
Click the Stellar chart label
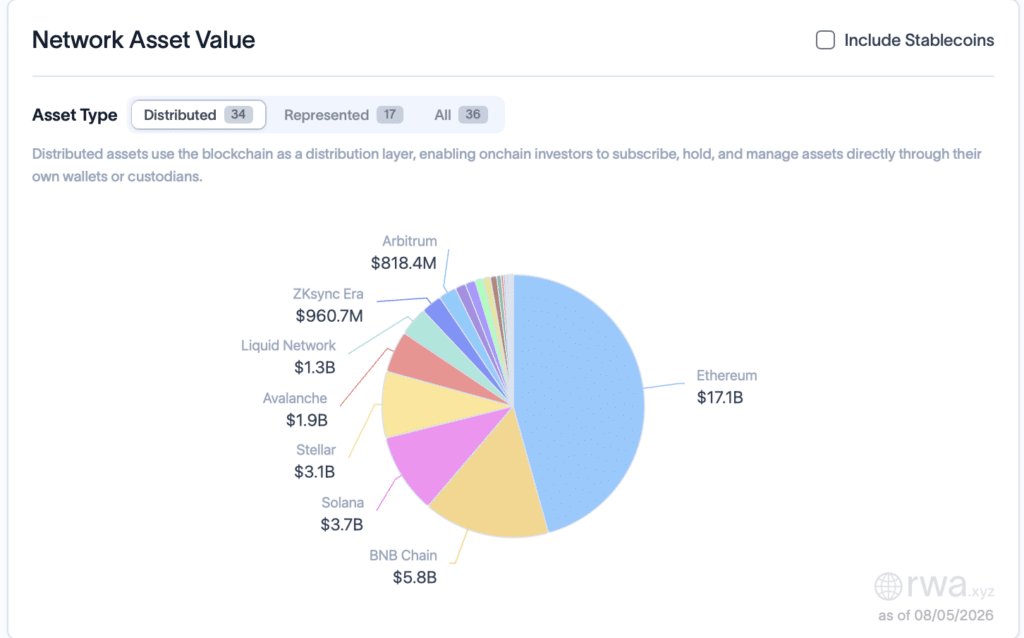(316, 449)
